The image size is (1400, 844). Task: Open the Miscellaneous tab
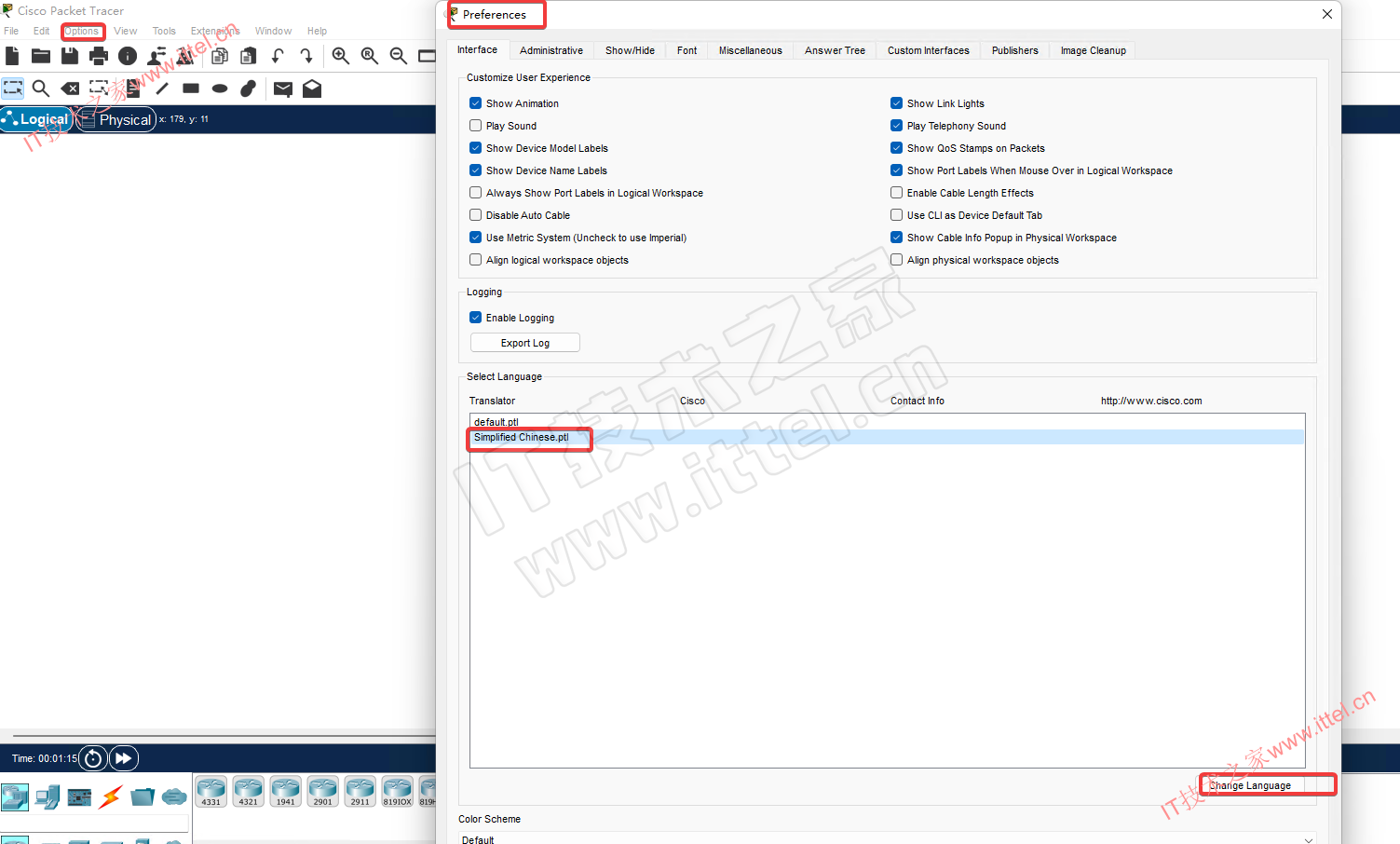point(751,50)
